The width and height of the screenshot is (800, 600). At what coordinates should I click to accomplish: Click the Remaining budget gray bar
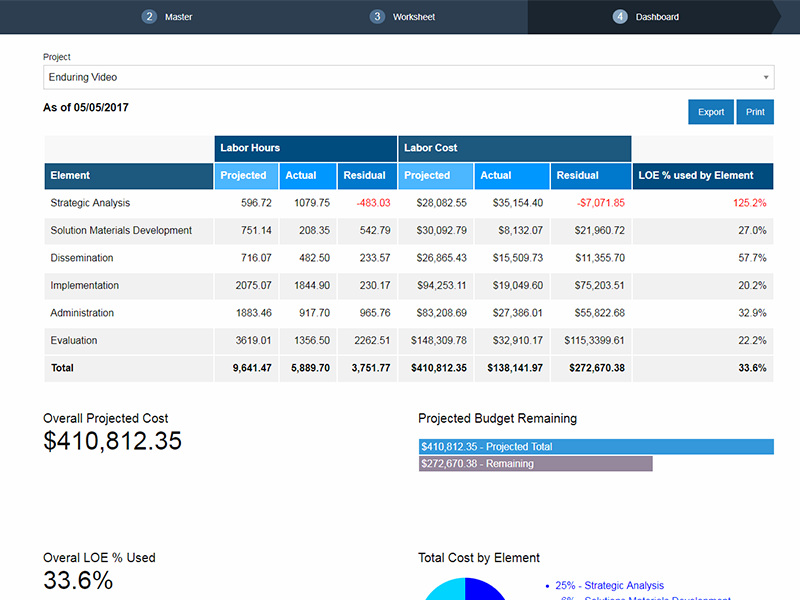535,464
